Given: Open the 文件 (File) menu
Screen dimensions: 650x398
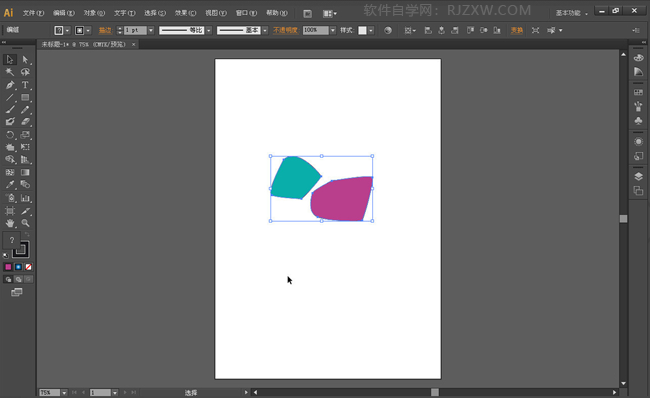Looking at the screenshot, I should (33, 13).
